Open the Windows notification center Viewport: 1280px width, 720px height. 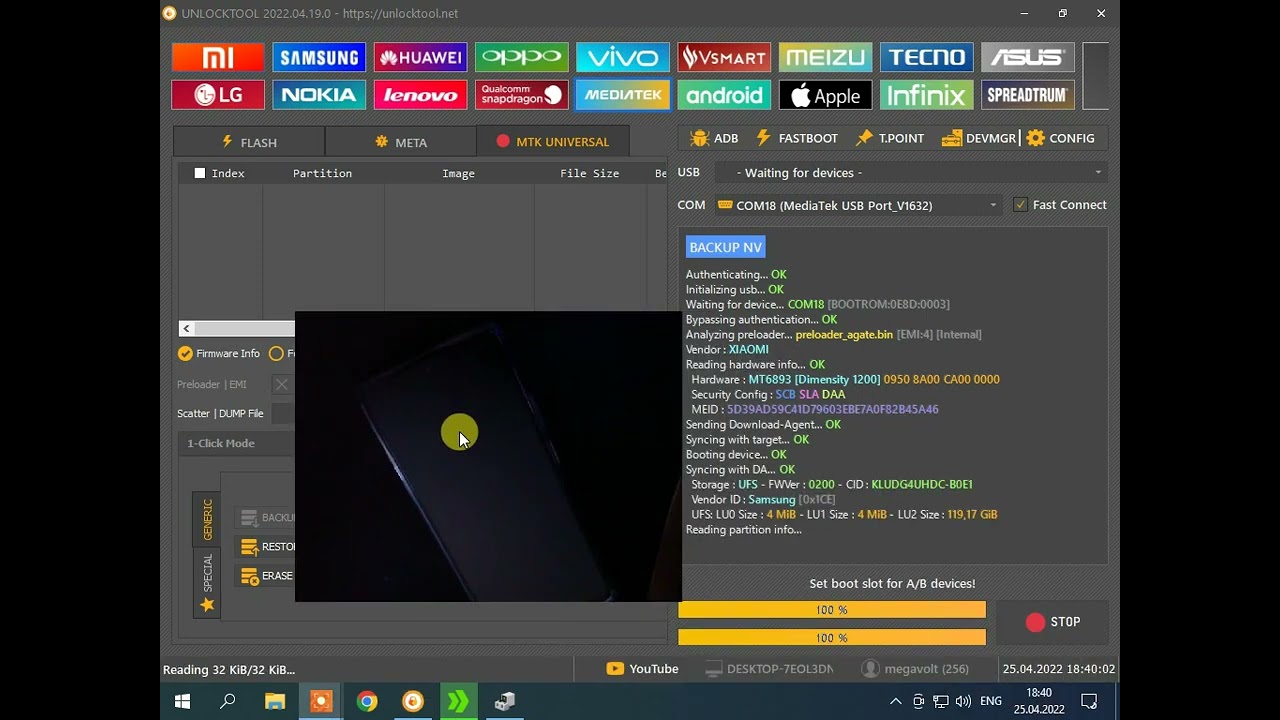pos(1090,701)
